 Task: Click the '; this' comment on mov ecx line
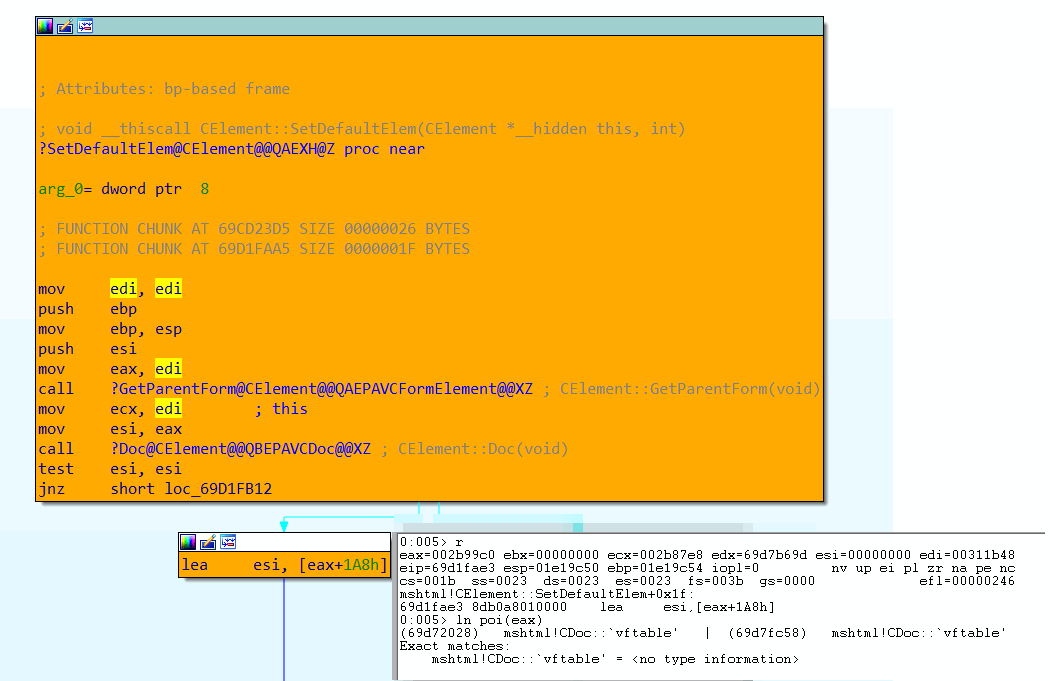pos(281,409)
